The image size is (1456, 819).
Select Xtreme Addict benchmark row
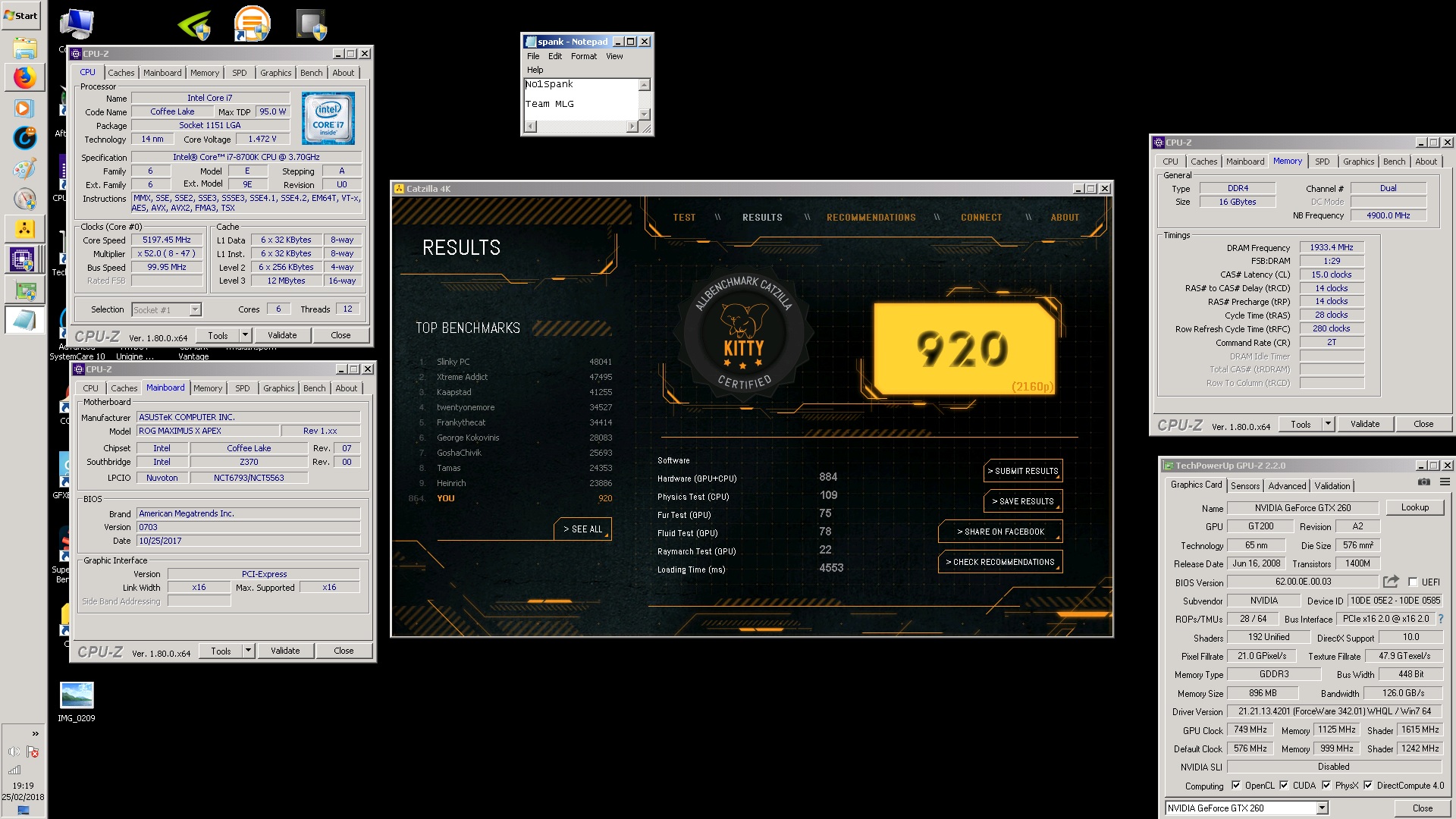coord(514,377)
